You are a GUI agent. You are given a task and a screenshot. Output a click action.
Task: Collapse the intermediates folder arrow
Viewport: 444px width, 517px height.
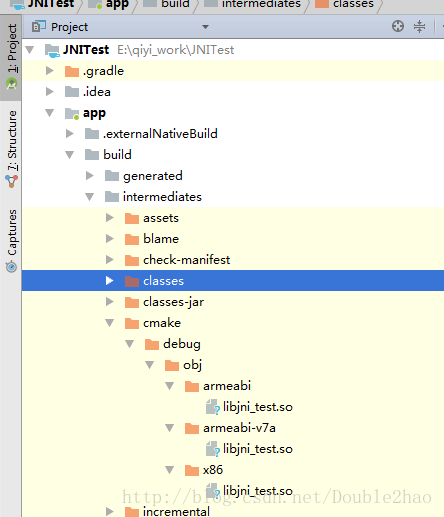[x=90, y=197]
